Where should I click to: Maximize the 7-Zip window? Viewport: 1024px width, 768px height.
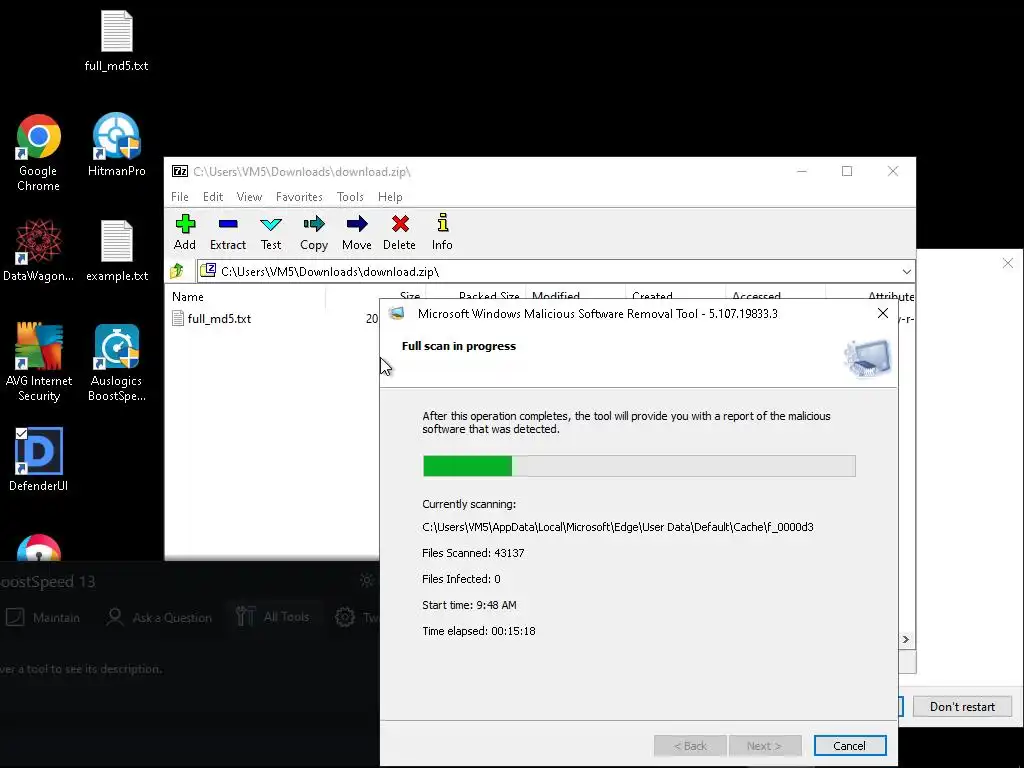847,171
